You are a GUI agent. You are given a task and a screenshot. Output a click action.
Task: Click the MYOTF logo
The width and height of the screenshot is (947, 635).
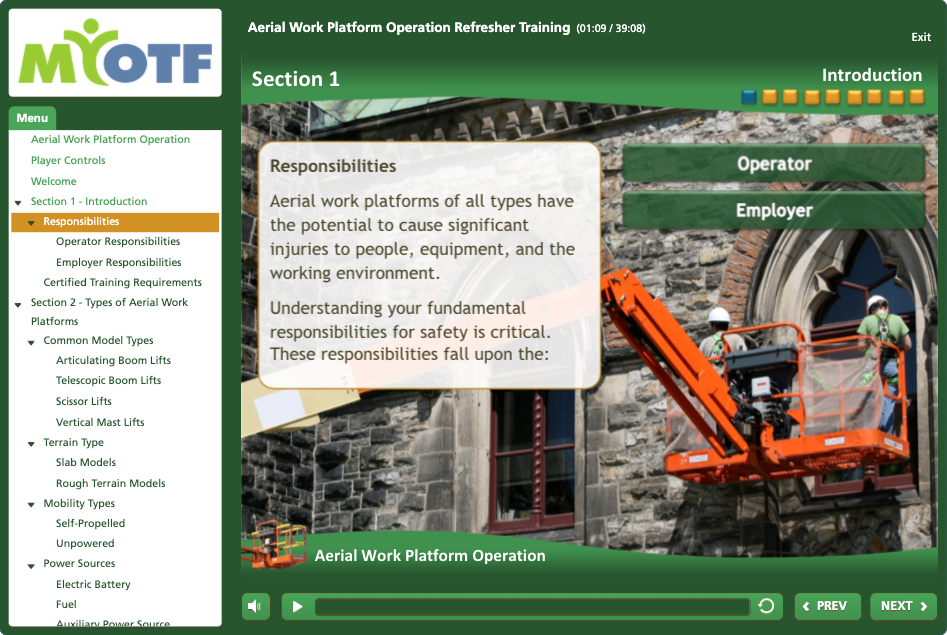click(x=115, y=53)
